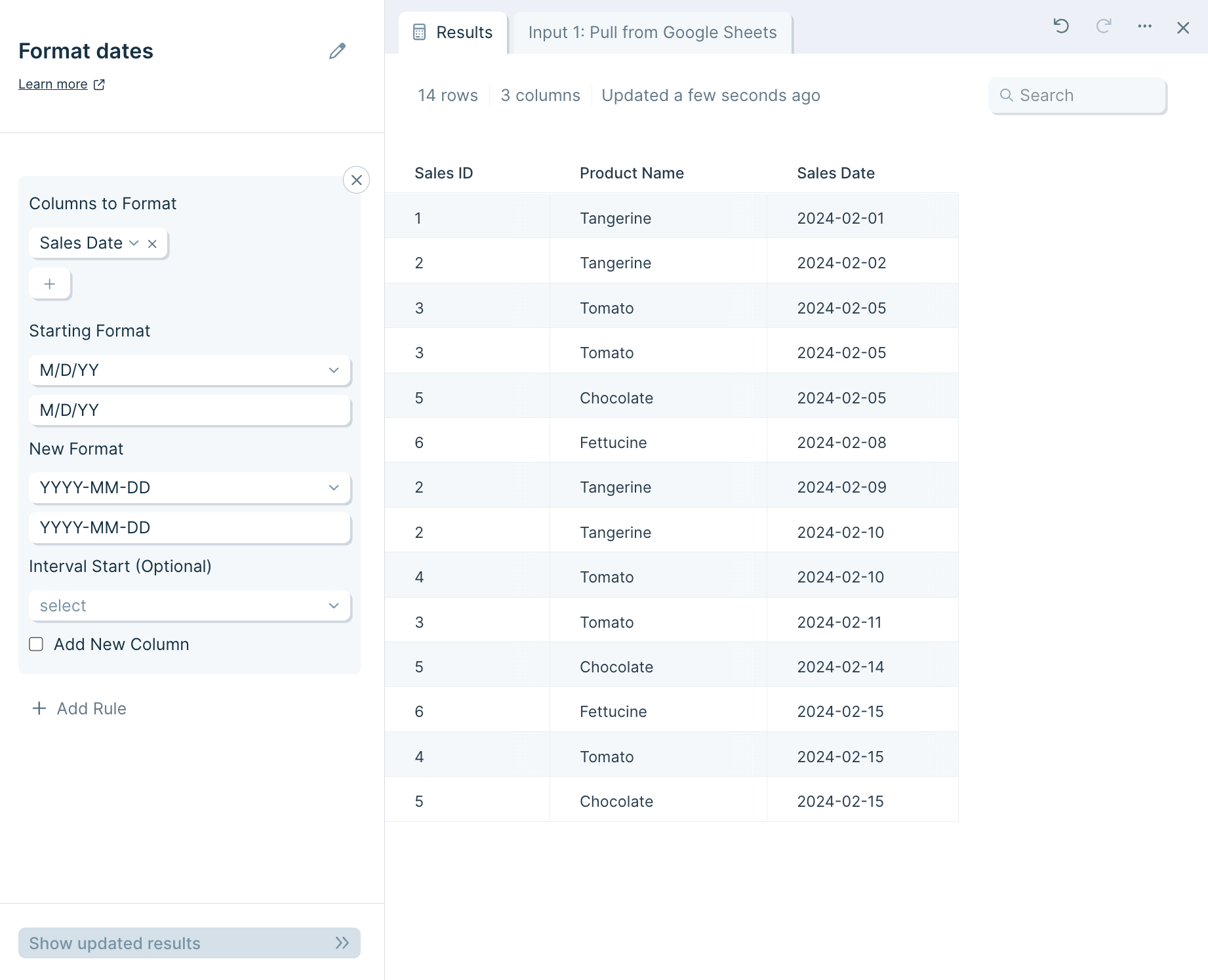Click the Starting Format custom text field
Viewport: 1208px width, 980px height.
(x=190, y=410)
